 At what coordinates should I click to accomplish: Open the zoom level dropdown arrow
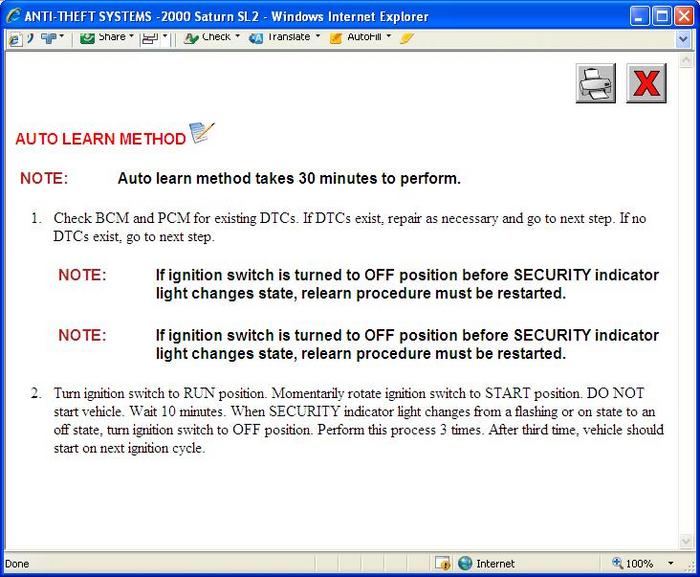tap(671, 563)
